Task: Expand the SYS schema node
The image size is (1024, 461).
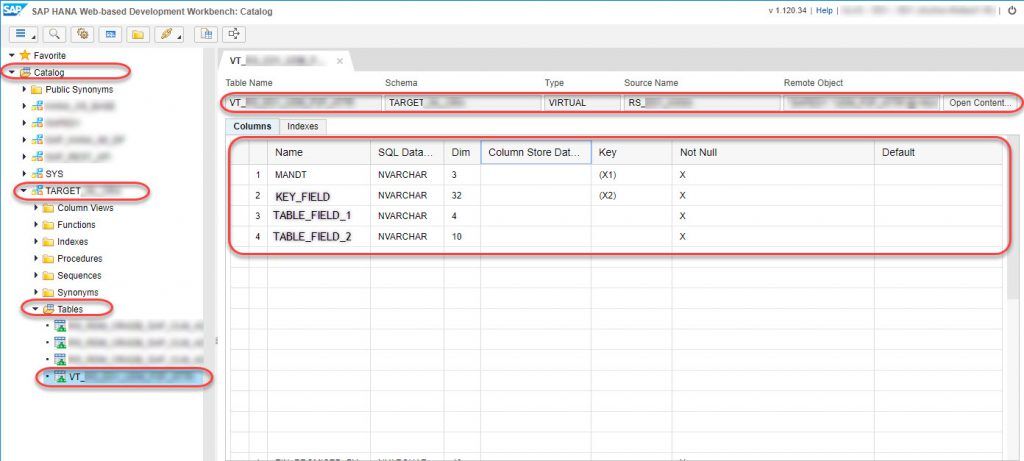Action: pyautogui.click(x=24, y=174)
